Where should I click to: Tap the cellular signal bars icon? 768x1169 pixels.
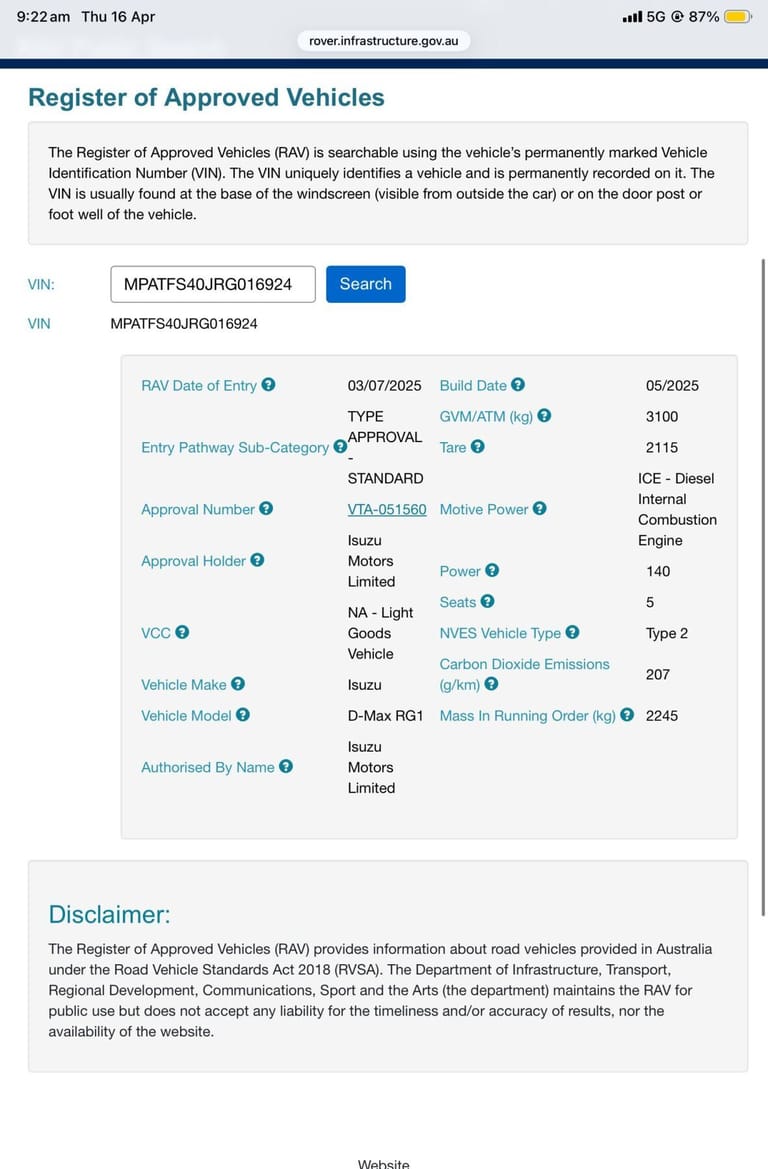pos(632,16)
